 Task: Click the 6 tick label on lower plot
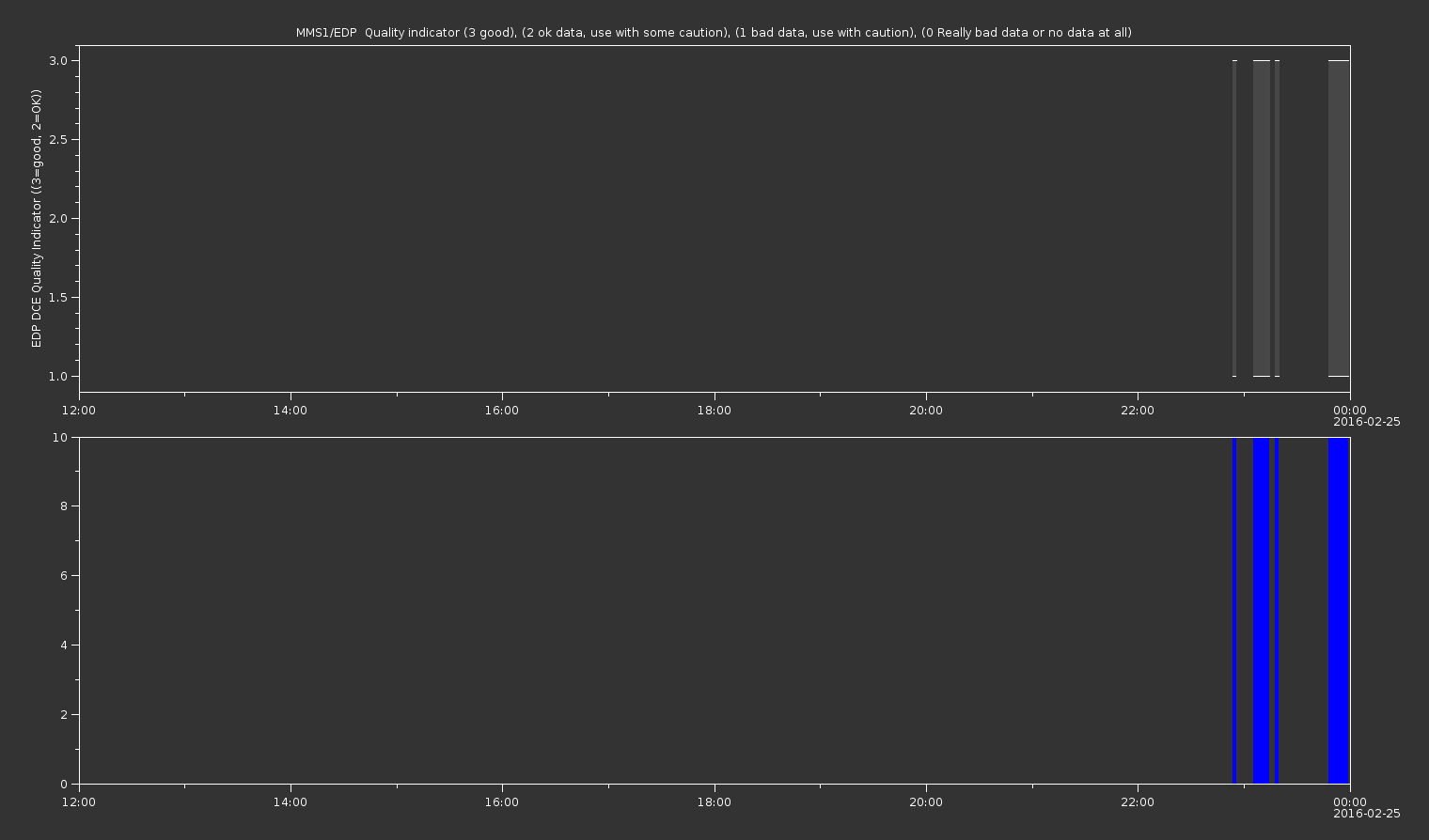pos(64,576)
